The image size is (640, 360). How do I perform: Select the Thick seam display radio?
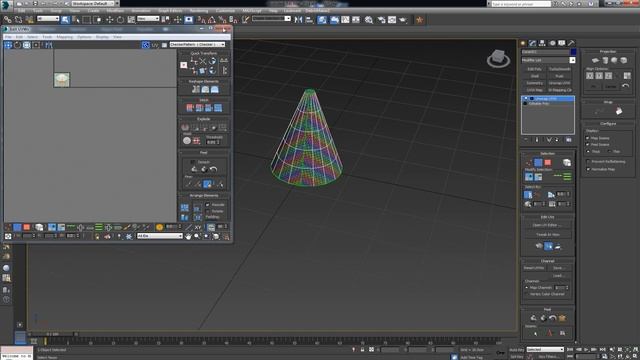pyautogui.click(x=588, y=151)
